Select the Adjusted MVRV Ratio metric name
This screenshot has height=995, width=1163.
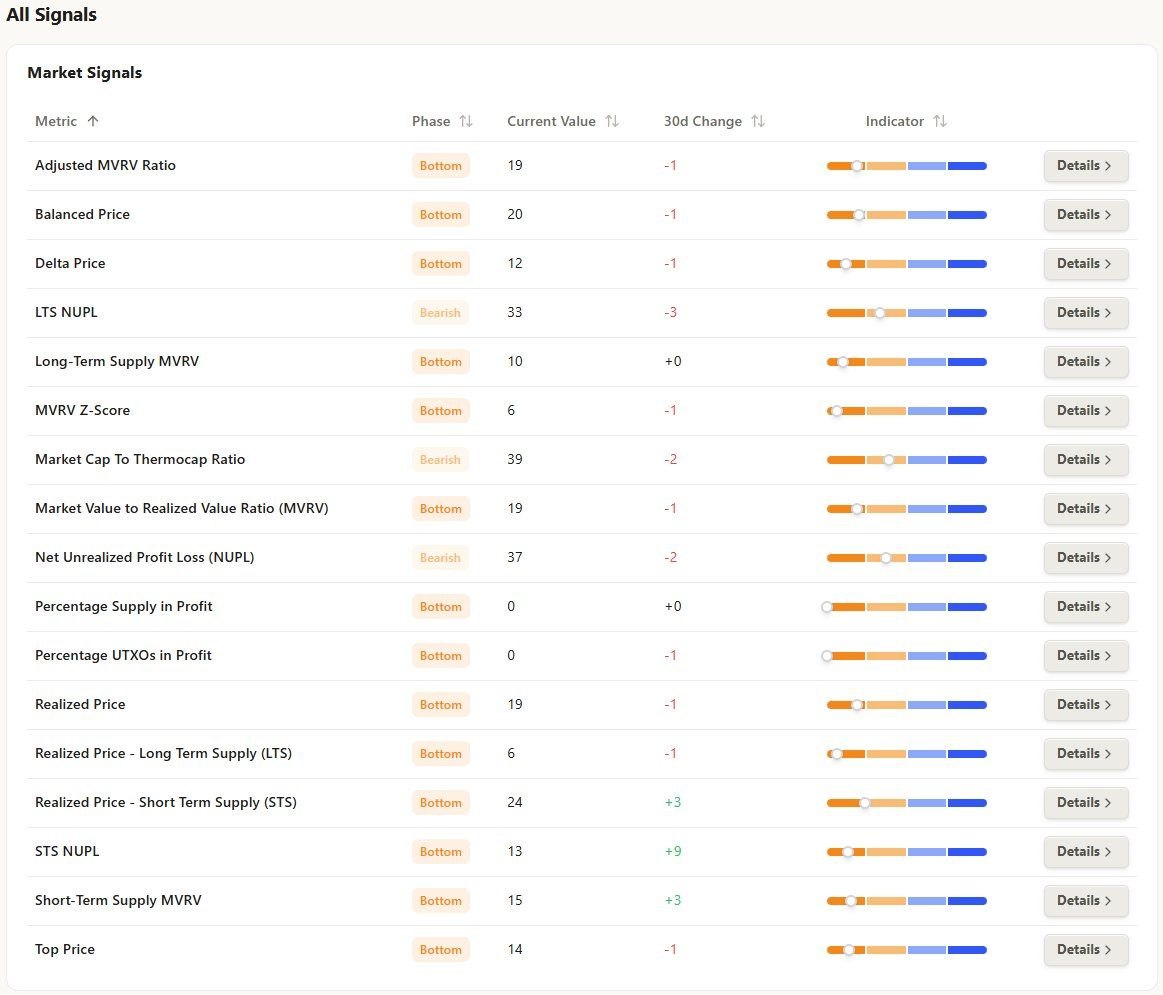[105, 165]
